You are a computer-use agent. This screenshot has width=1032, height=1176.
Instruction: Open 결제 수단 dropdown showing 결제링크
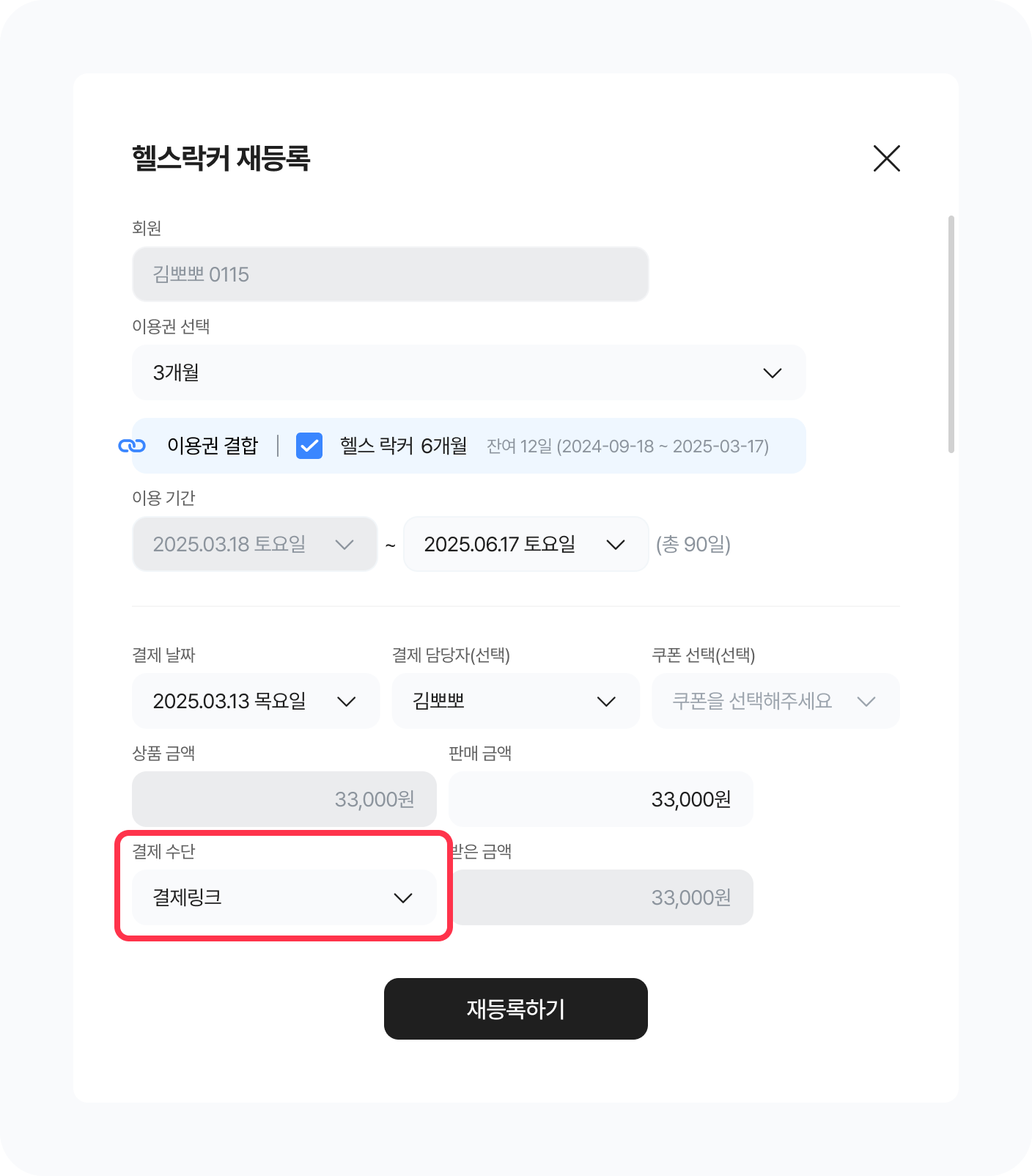[x=271, y=897]
